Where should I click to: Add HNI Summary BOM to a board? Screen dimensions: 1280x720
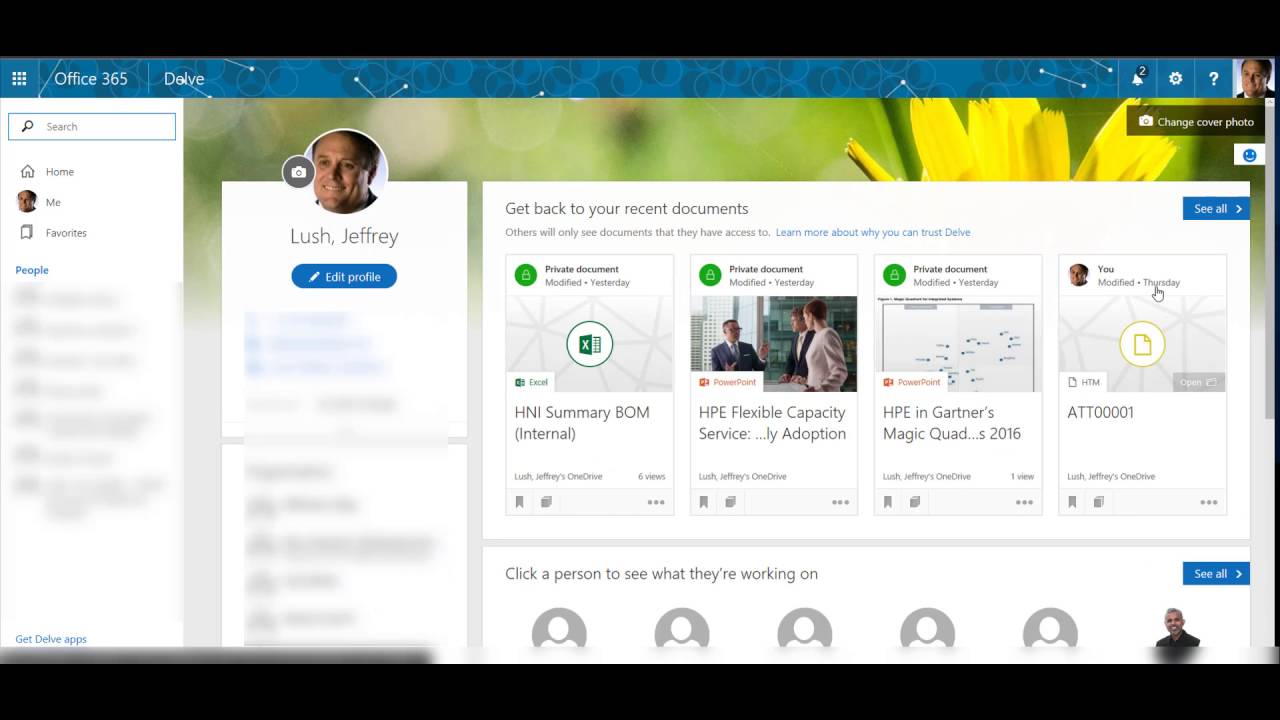click(546, 502)
